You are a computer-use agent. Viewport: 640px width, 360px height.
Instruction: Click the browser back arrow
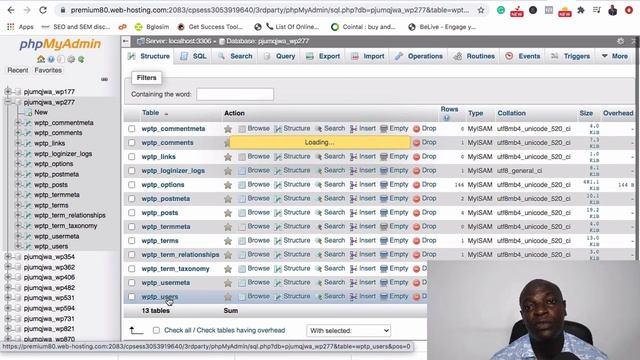click(11, 10)
